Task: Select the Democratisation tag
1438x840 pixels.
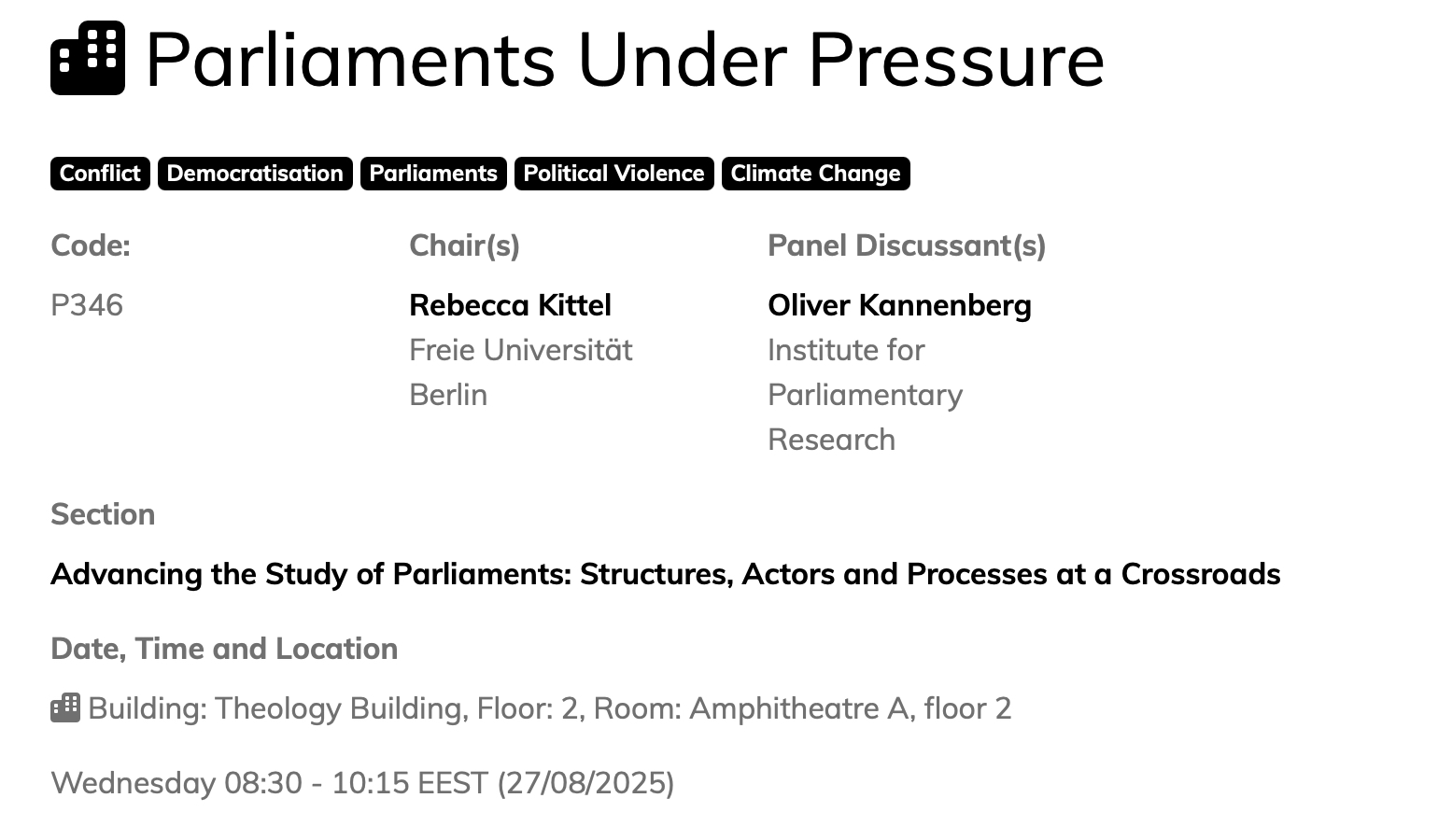Action: tap(255, 174)
